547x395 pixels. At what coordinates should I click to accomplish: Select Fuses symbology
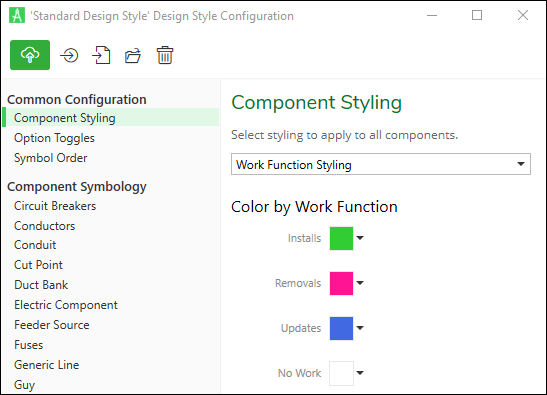point(29,345)
